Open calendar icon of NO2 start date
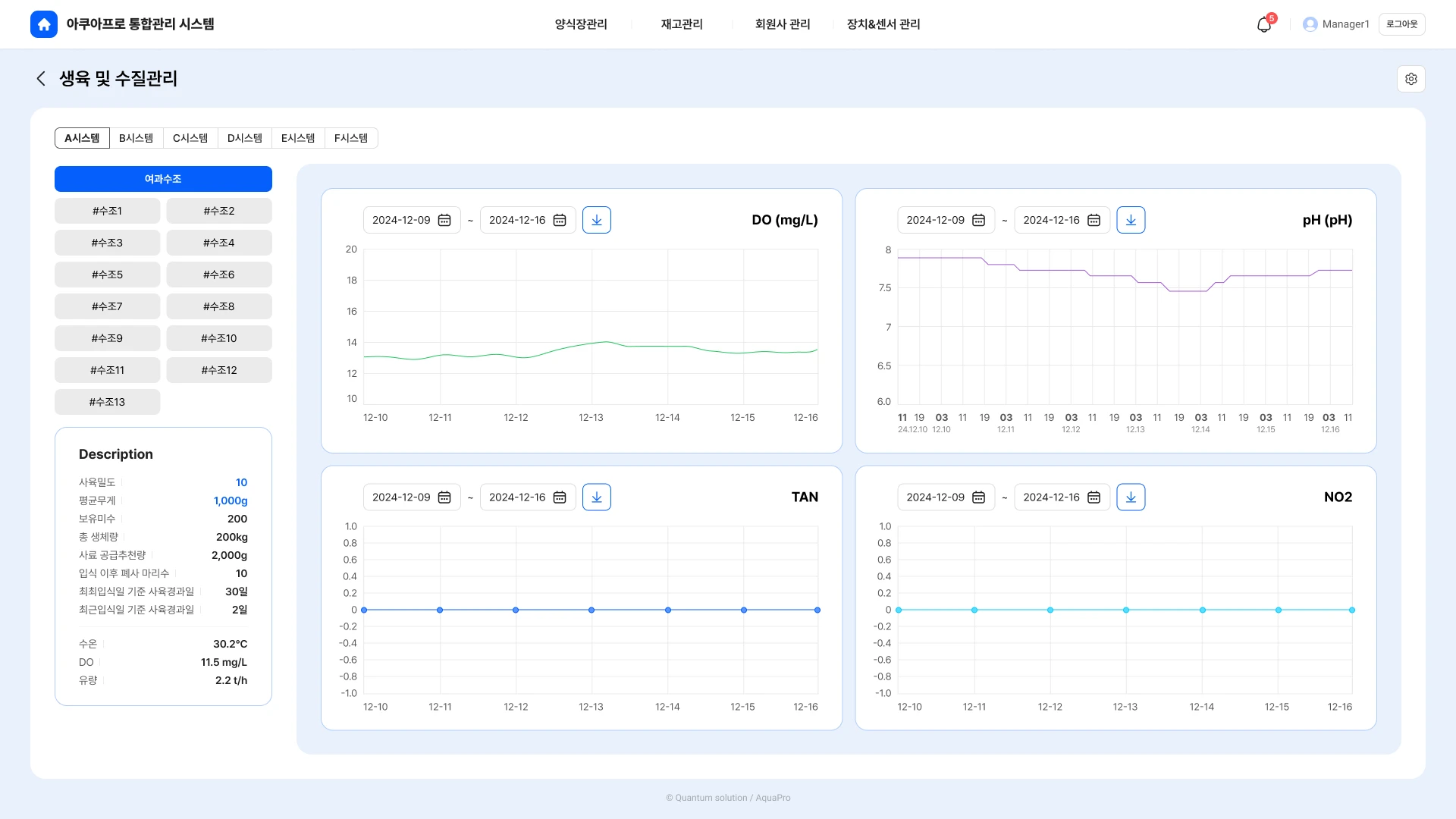 [x=978, y=497]
